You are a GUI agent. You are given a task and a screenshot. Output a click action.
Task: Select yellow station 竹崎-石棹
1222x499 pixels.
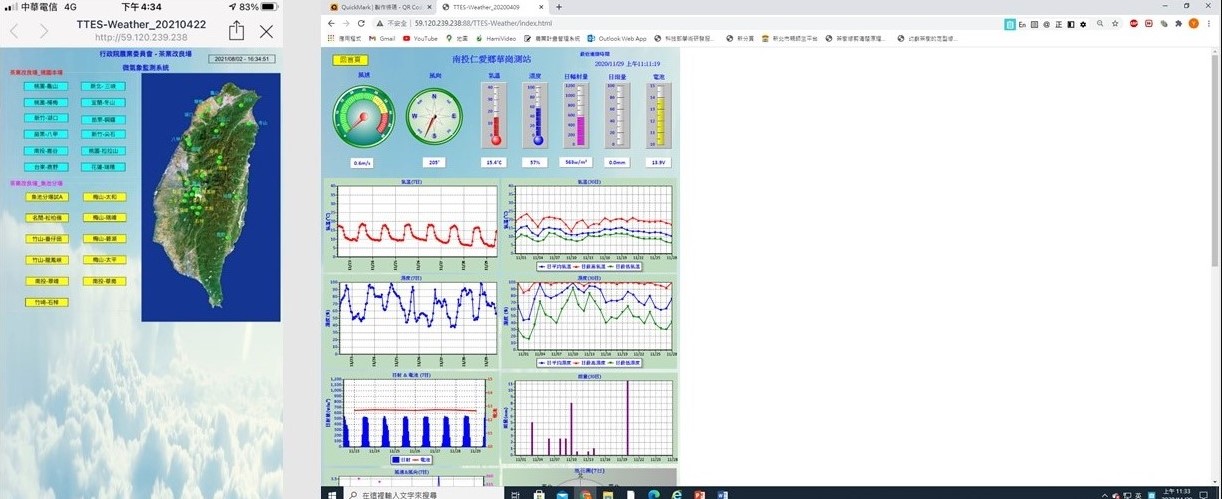45,302
